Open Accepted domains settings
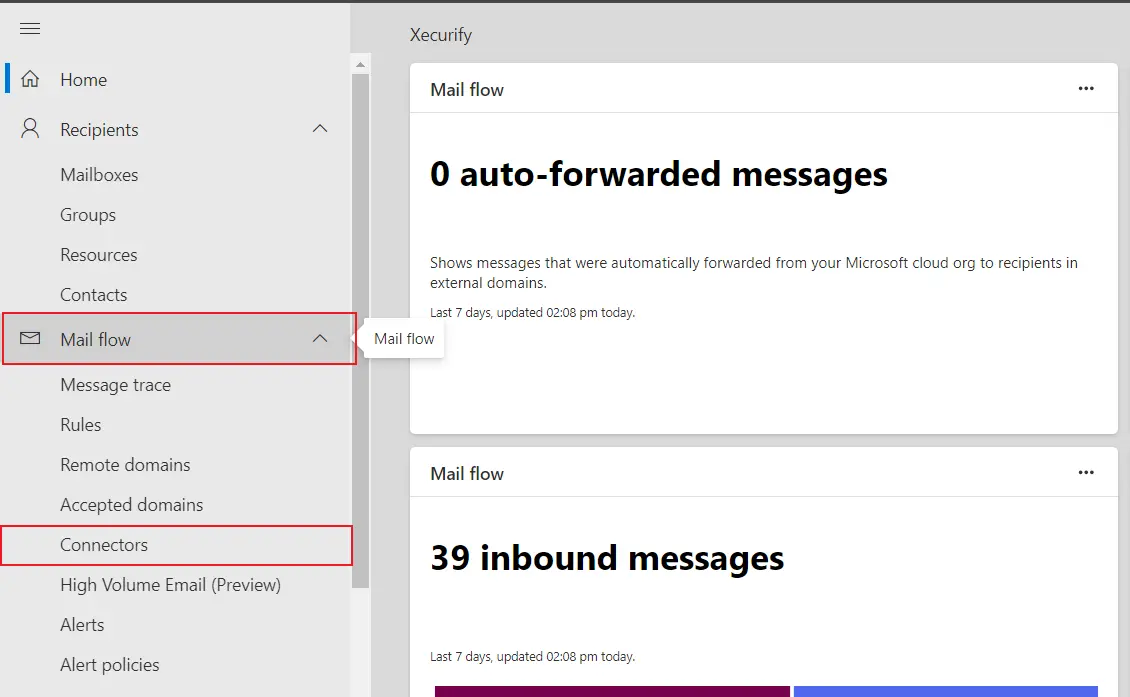This screenshot has width=1130, height=697. pos(131,504)
